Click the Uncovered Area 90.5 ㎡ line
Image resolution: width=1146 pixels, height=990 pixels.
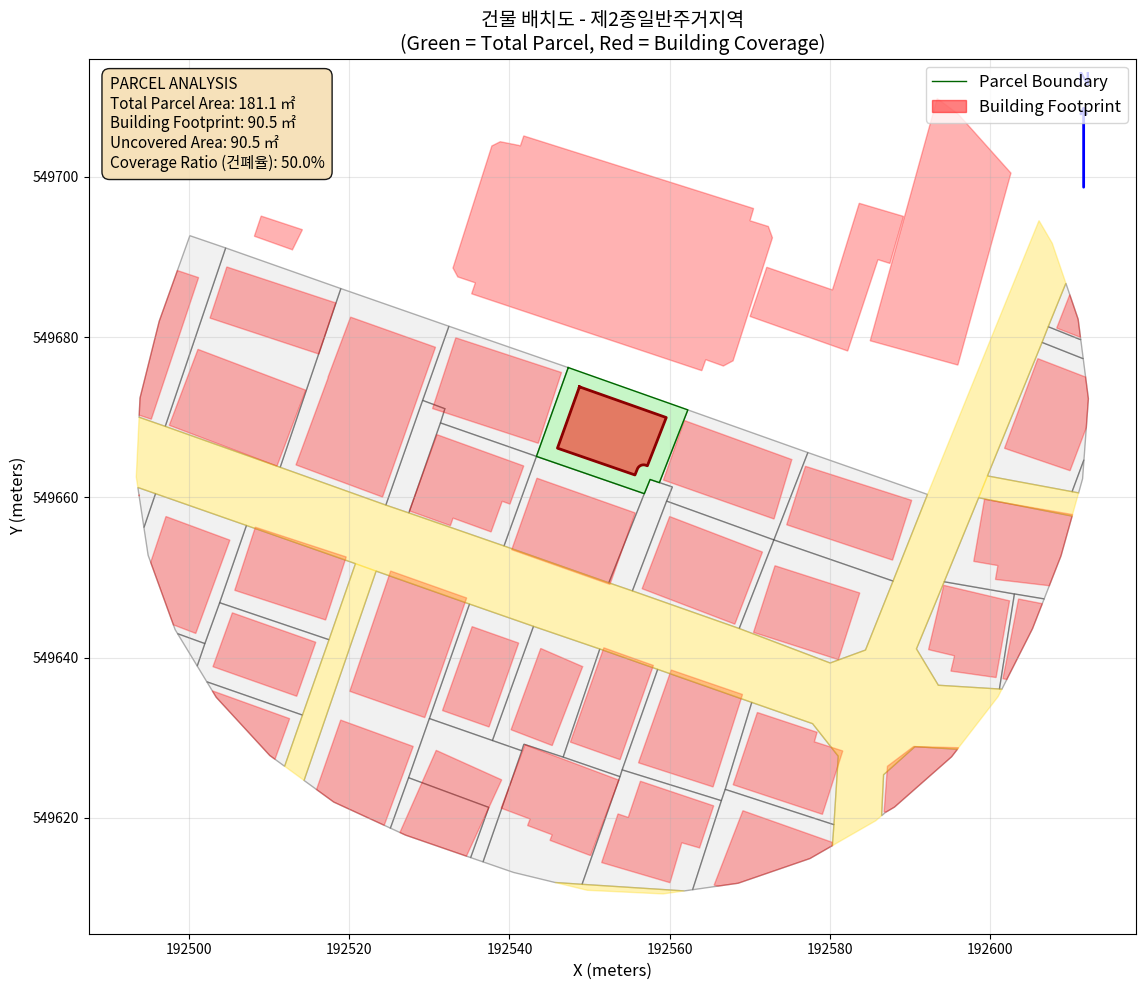[x=194, y=142]
